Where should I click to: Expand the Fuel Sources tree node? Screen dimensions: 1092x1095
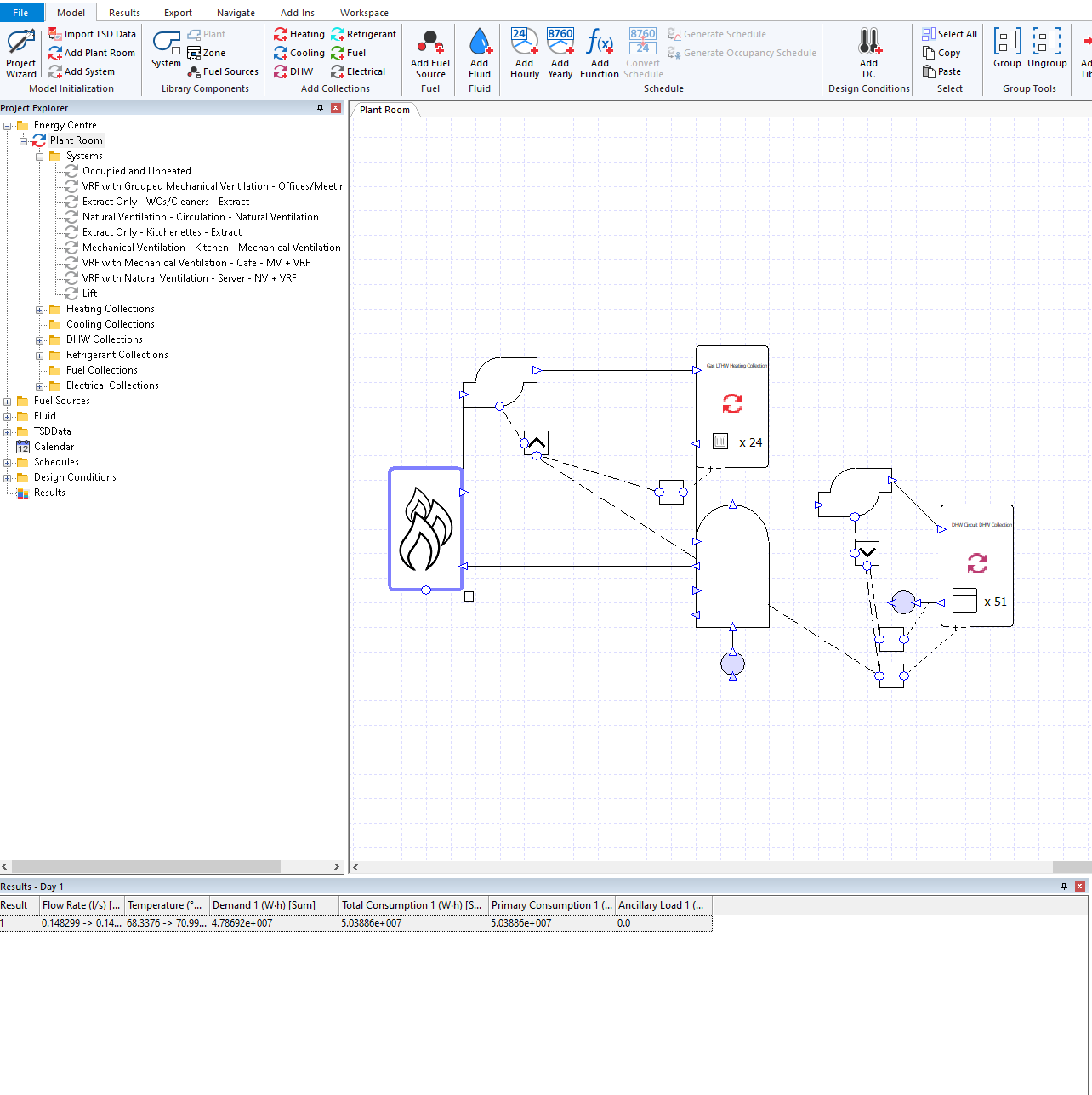click(x=8, y=402)
